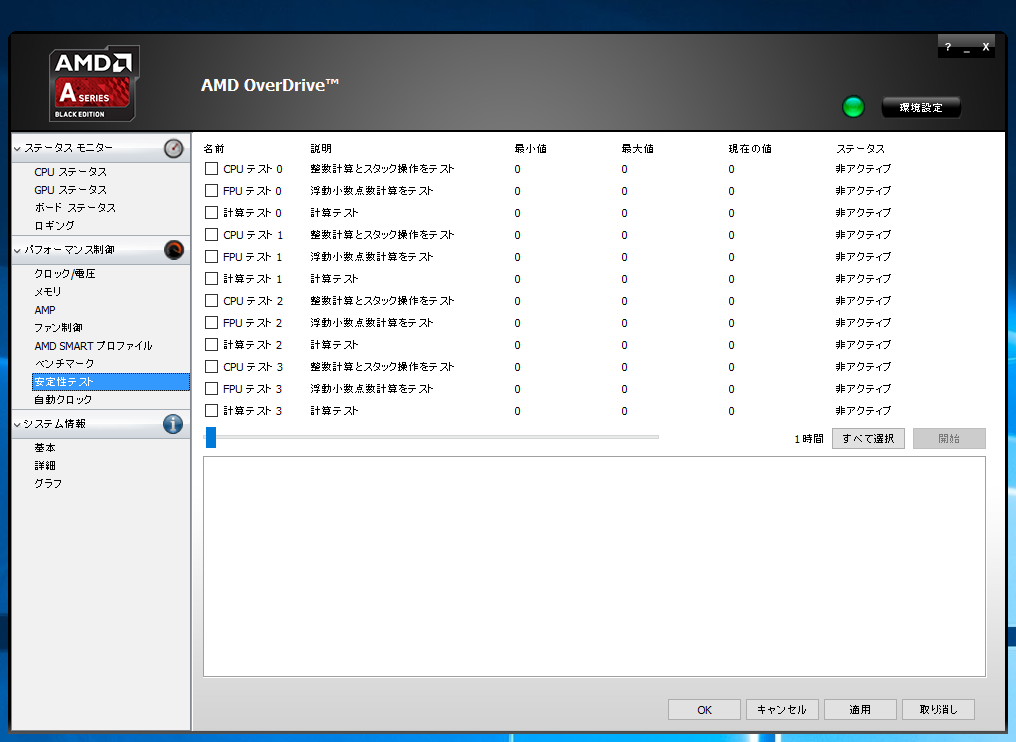Confirm with the OK button
This screenshot has width=1016, height=742.
pos(704,710)
